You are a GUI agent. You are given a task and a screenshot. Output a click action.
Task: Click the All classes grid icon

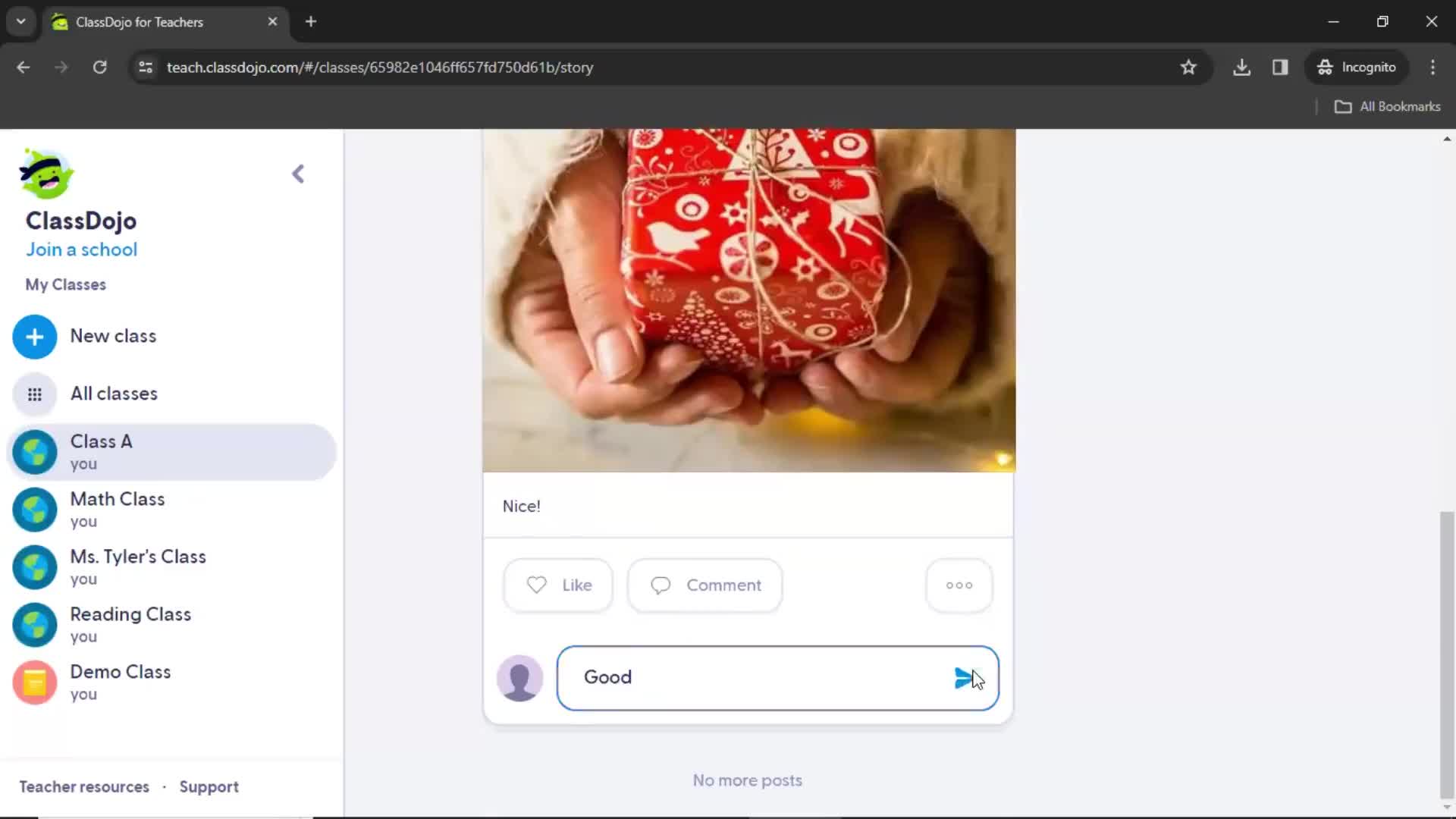click(35, 393)
